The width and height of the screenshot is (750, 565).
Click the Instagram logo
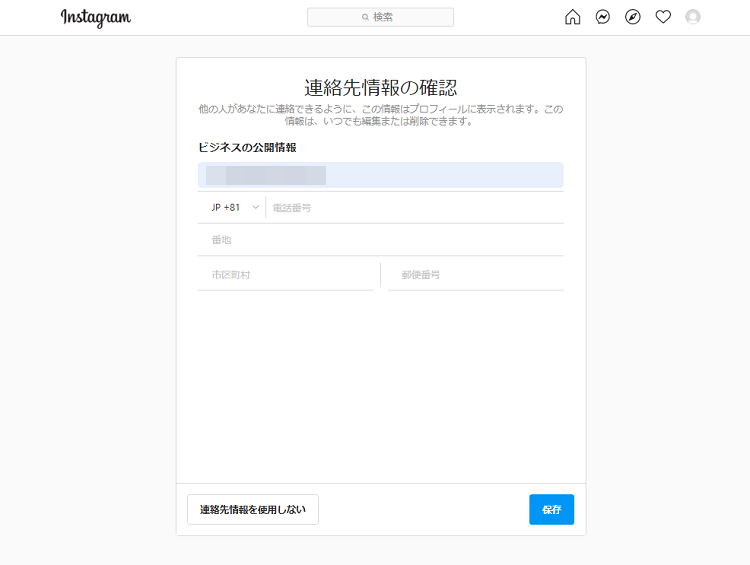point(96,18)
